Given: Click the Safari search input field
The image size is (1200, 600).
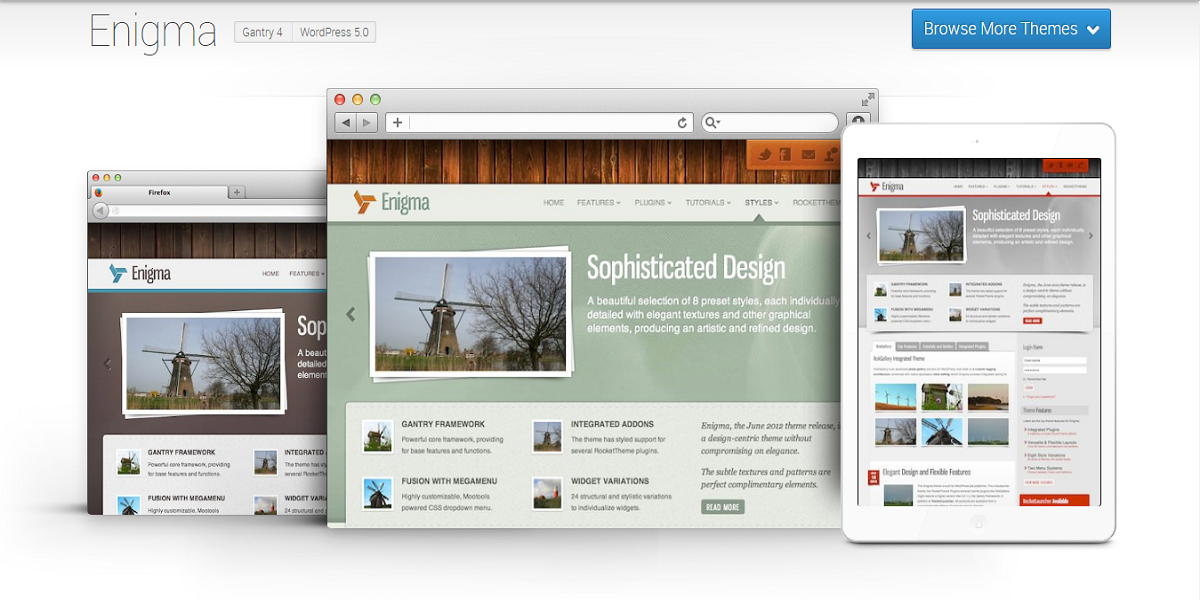Looking at the screenshot, I should pyautogui.click(x=770, y=123).
